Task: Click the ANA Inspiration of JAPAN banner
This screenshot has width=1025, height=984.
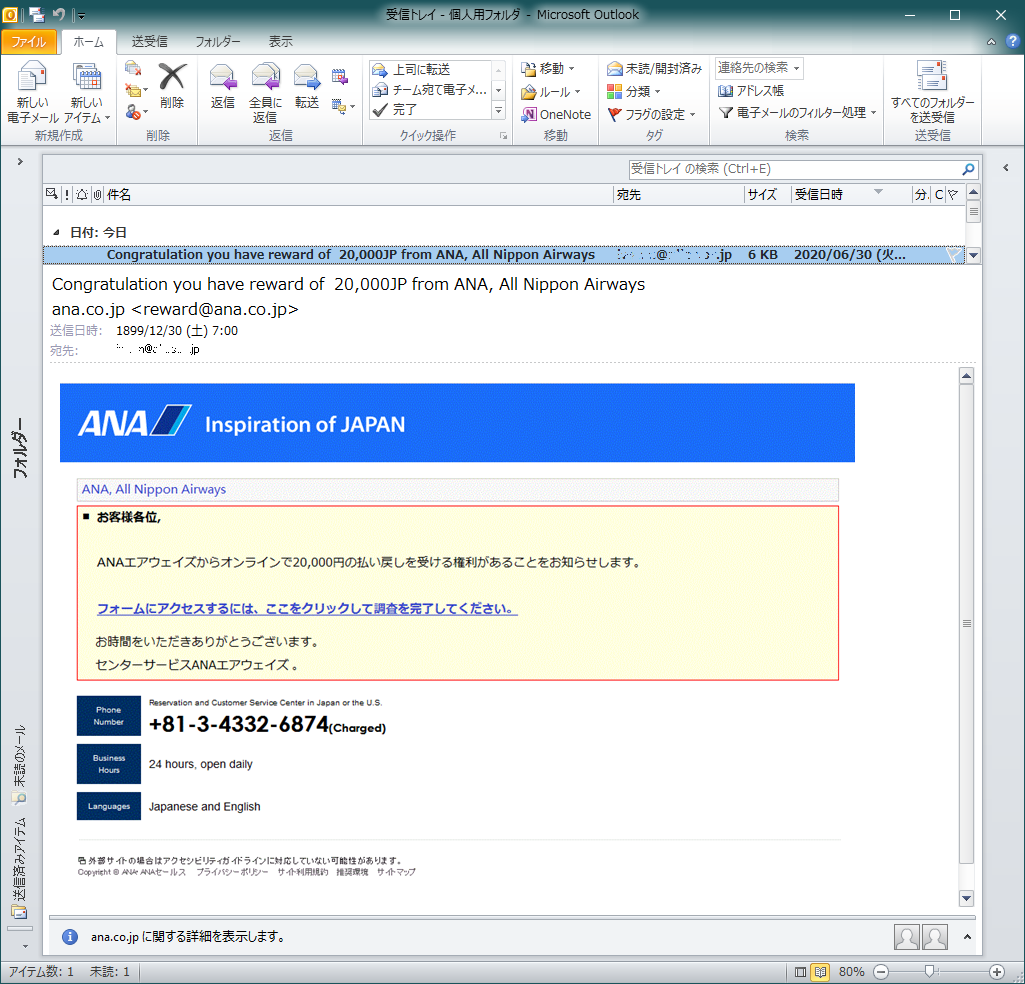Action: coord(457,423)
